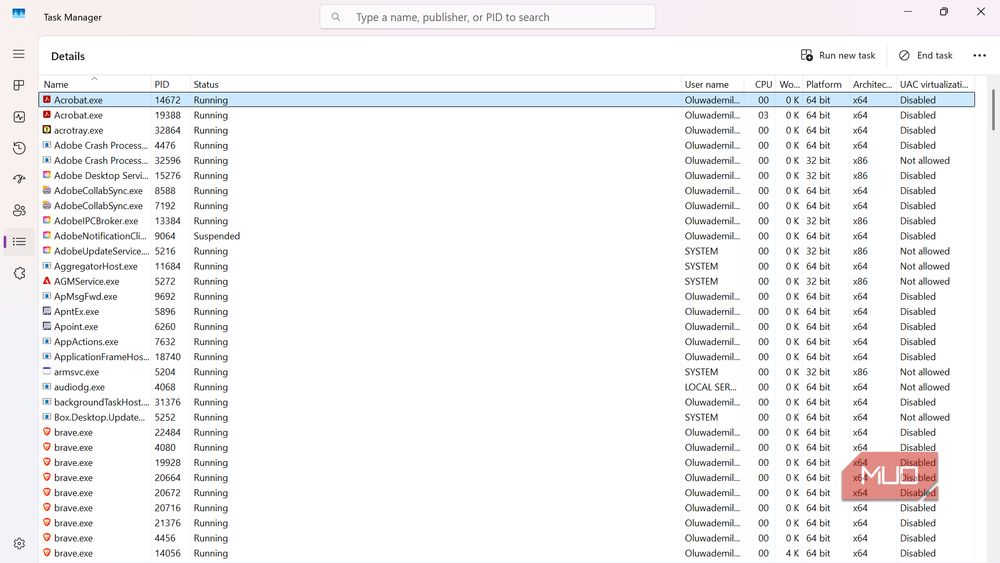Select the ApplicationFrameHost process name

101,357
